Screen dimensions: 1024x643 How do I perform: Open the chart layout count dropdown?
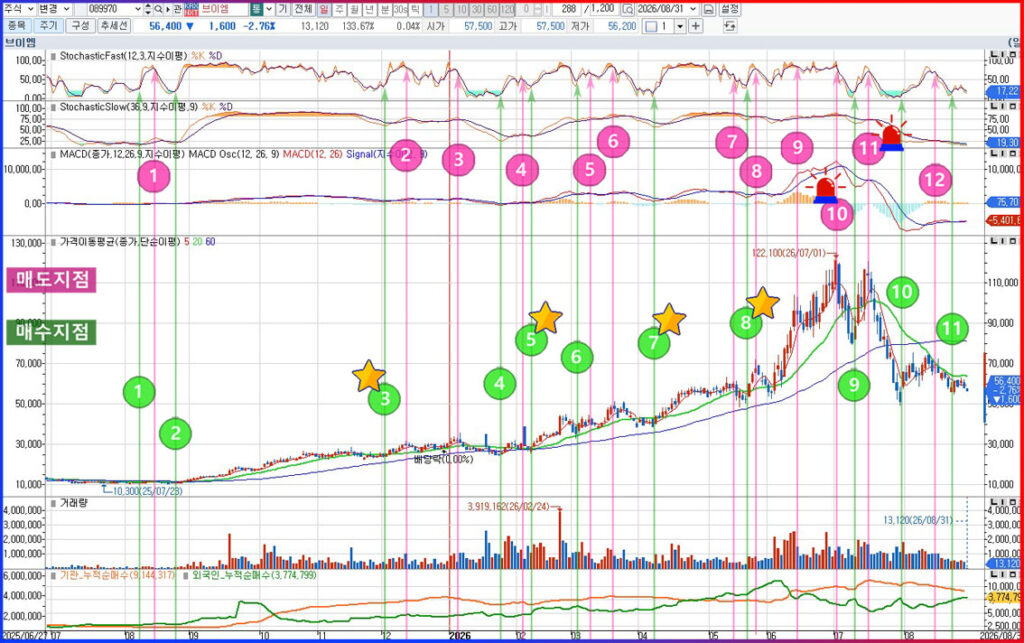(680, 26)
